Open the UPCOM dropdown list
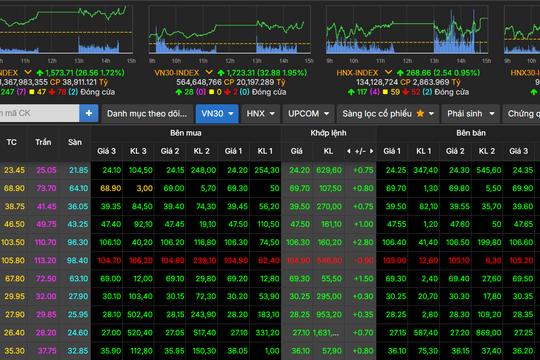Image resolution: width=540 pixels, height=360 pixels. point(308,113)
